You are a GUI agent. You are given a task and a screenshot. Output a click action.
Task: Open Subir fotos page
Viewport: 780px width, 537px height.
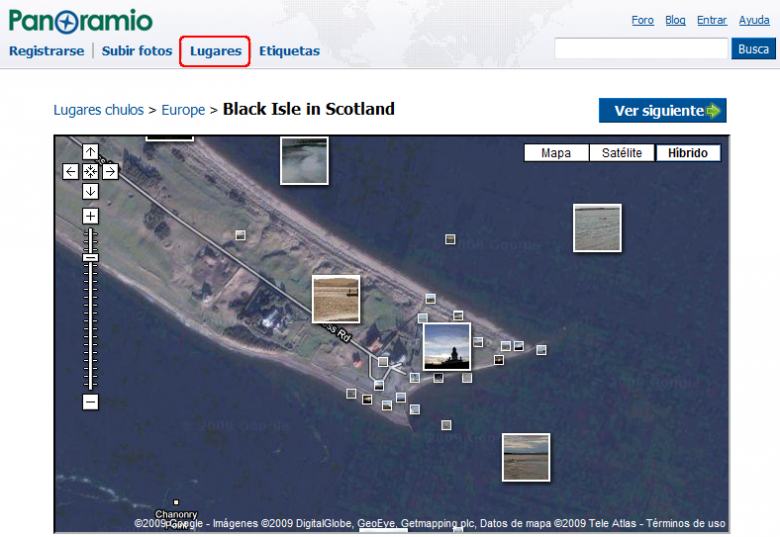click(137, 51)
